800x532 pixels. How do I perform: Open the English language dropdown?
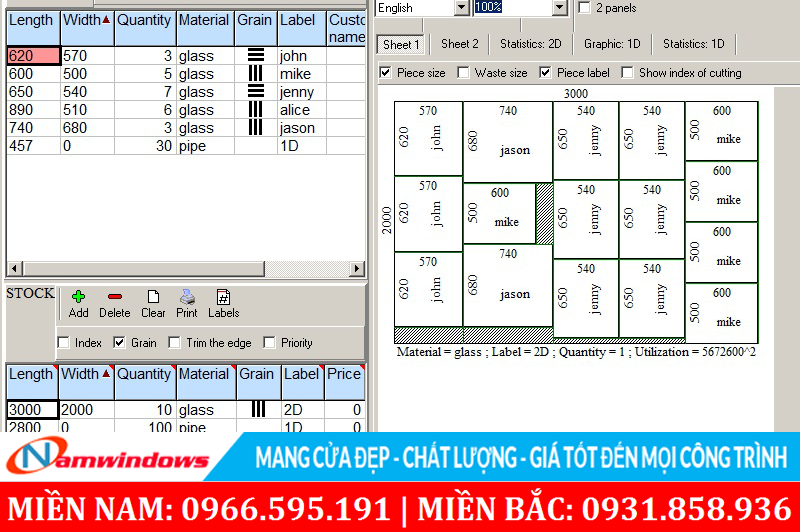pyautogui.click(x=461, y=8)
